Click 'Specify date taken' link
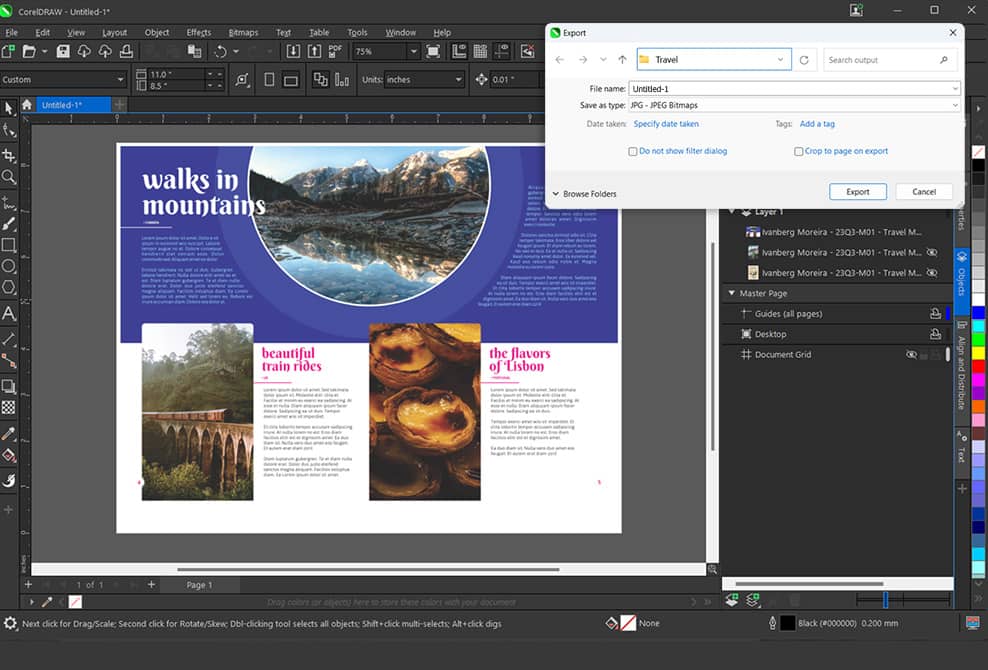This screenshot has height=670, width=988. point(666,124)
